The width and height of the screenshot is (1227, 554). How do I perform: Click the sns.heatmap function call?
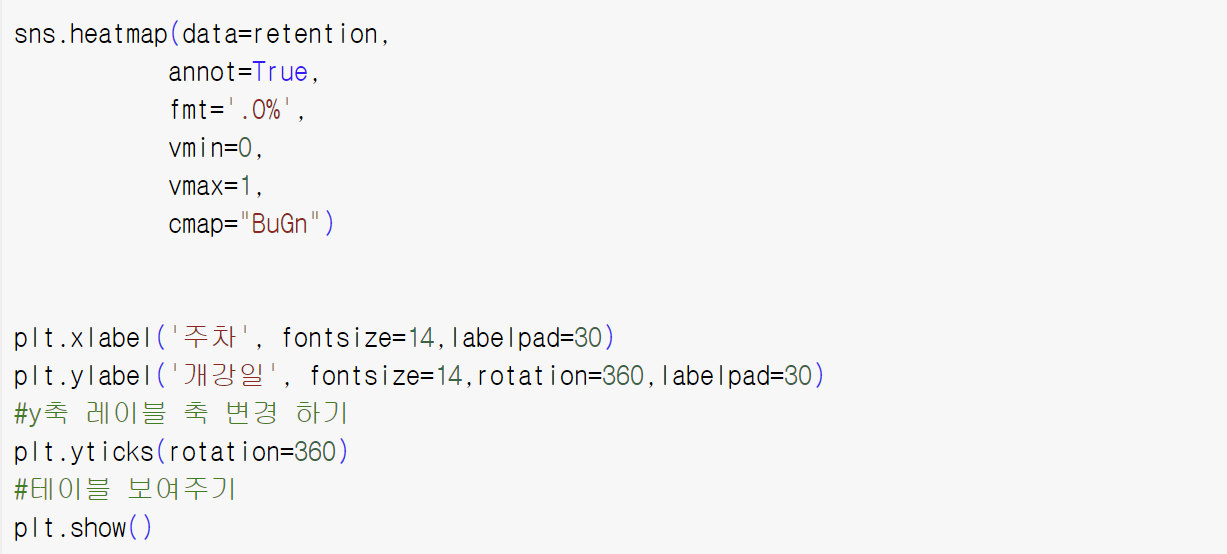pos(90,34)
